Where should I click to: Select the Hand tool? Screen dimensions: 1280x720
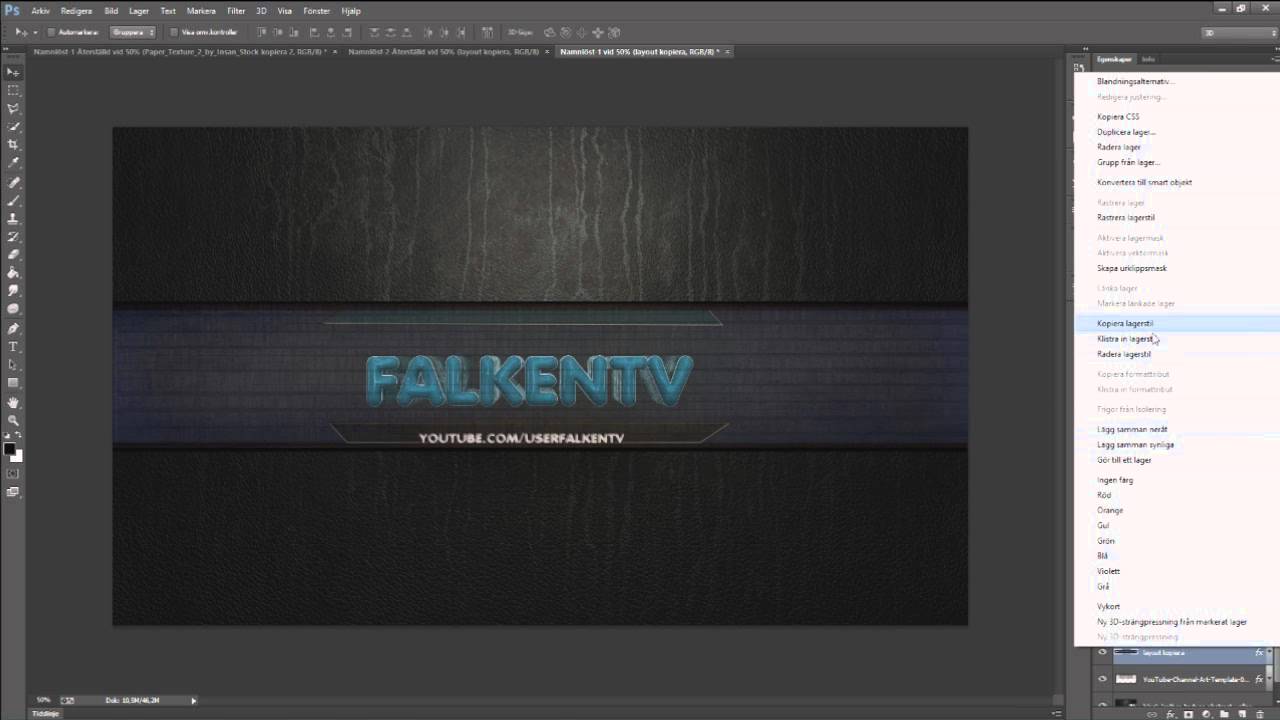(13, 403)
